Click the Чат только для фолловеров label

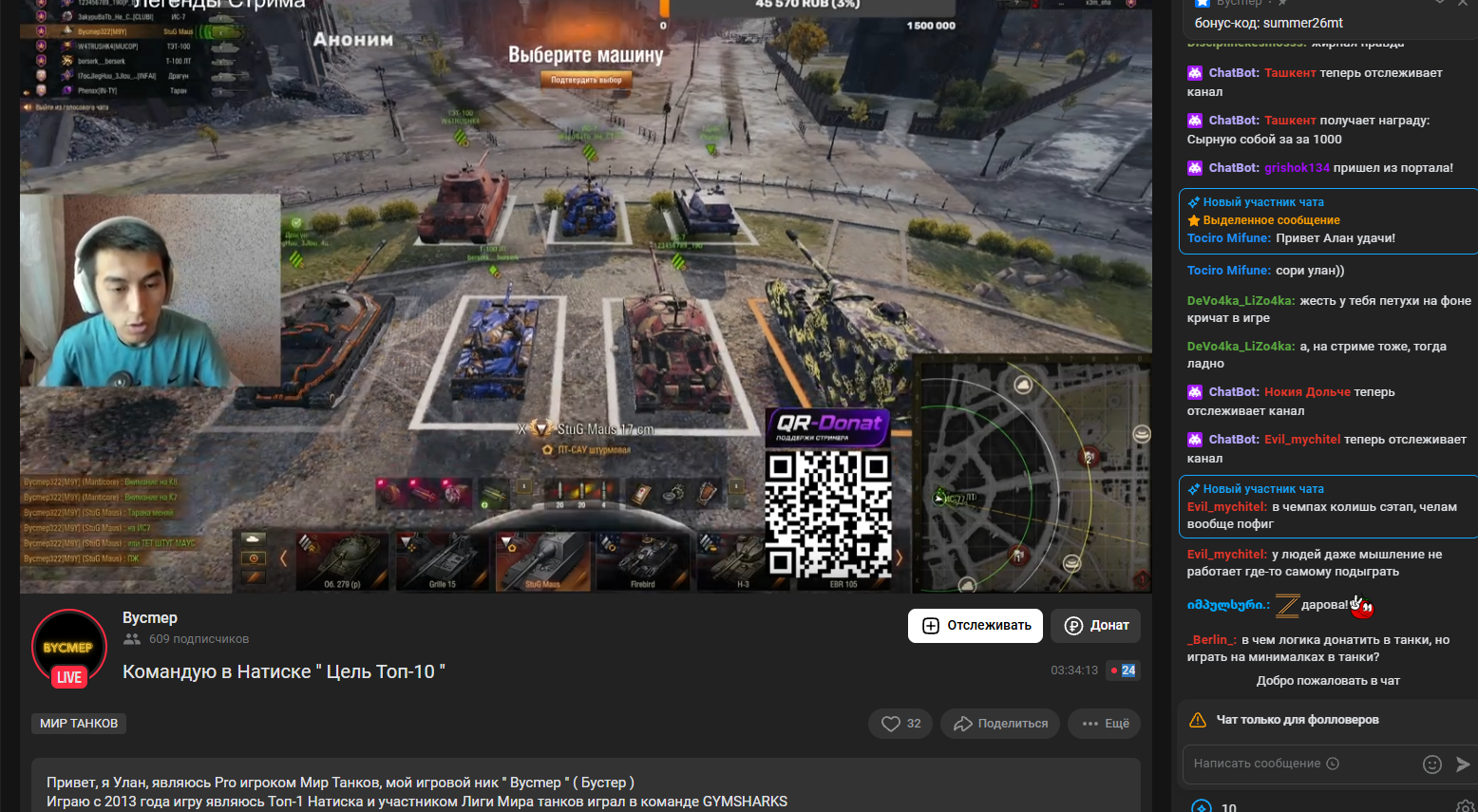tap(1298, 720)
